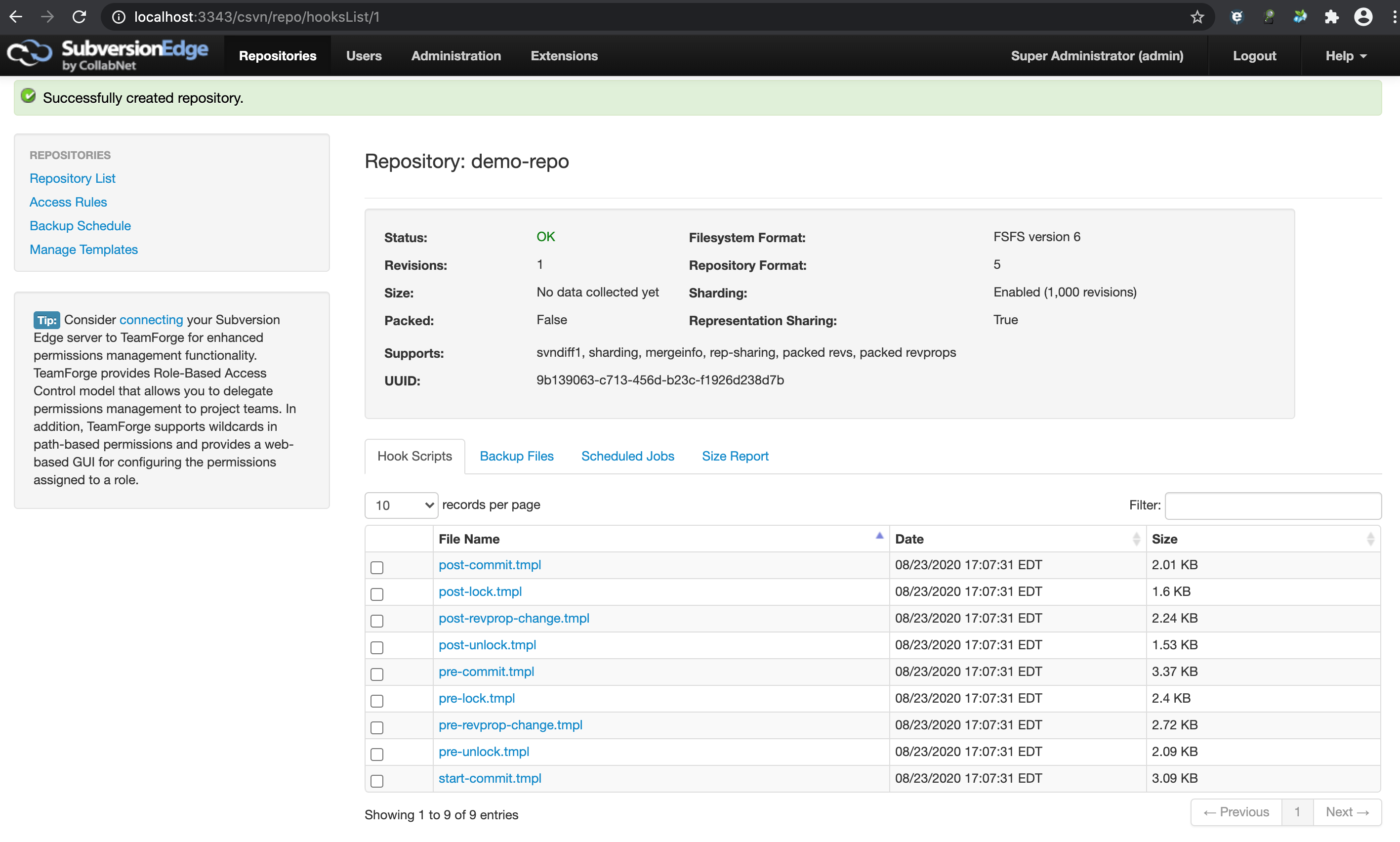Open browser extensions puzzle icon
1400x842 pixels.
click(x=1331, y=17)
